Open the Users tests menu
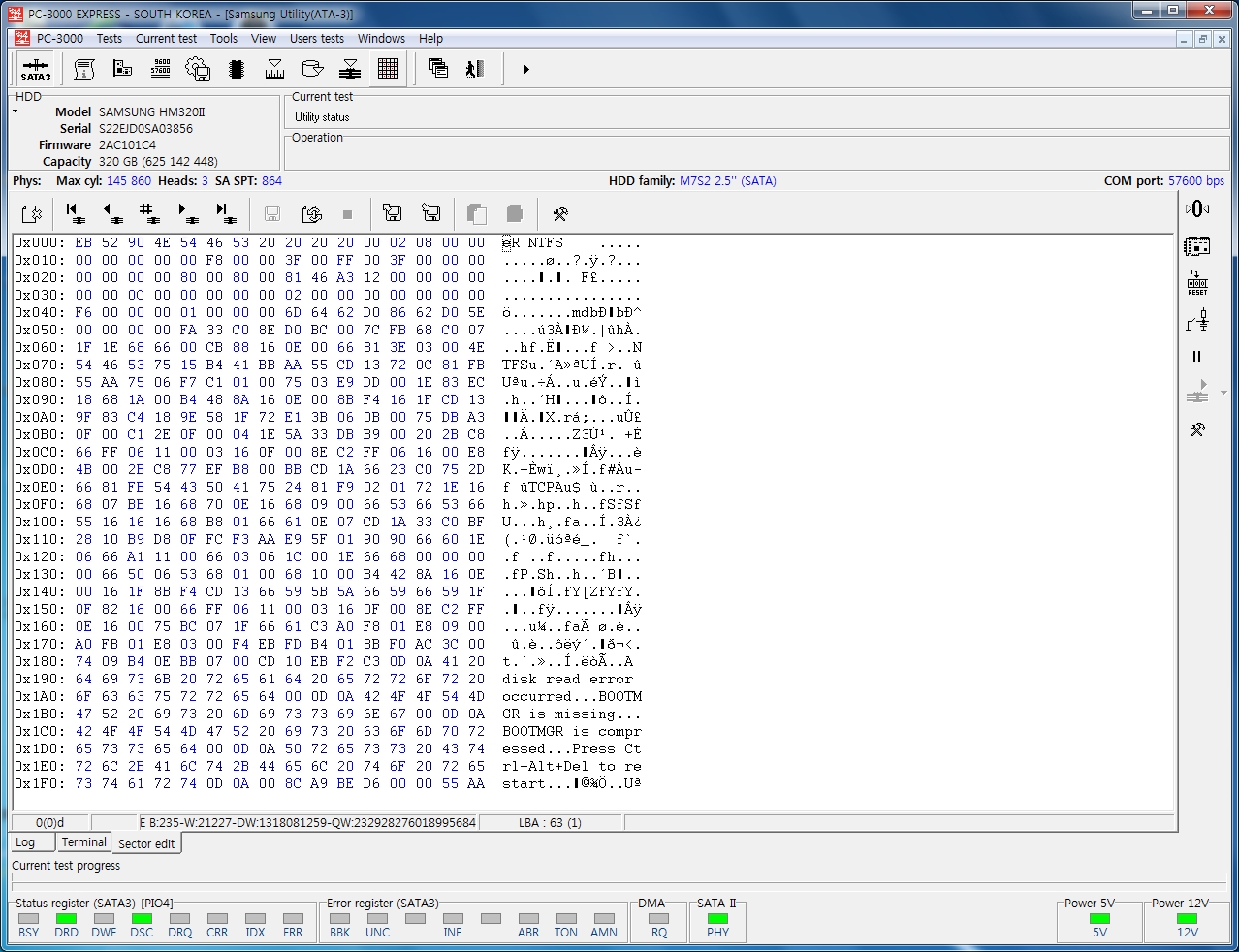The width and height of the screenshot is (1239, 952). (x=316, y=39)
